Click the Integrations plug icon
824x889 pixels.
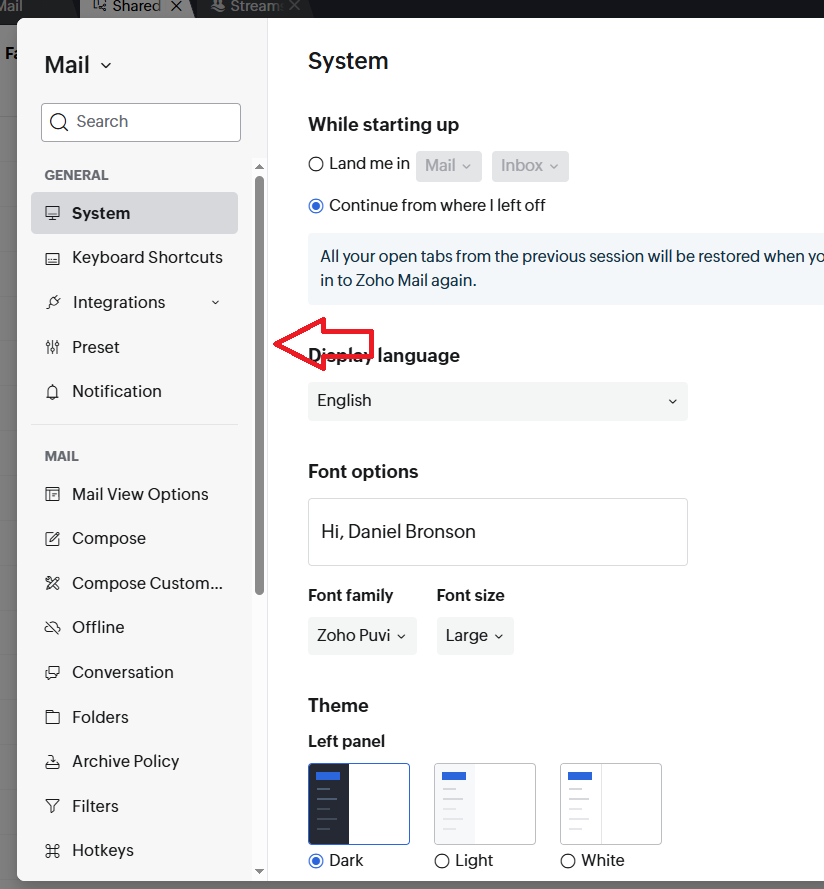point(53,302)
